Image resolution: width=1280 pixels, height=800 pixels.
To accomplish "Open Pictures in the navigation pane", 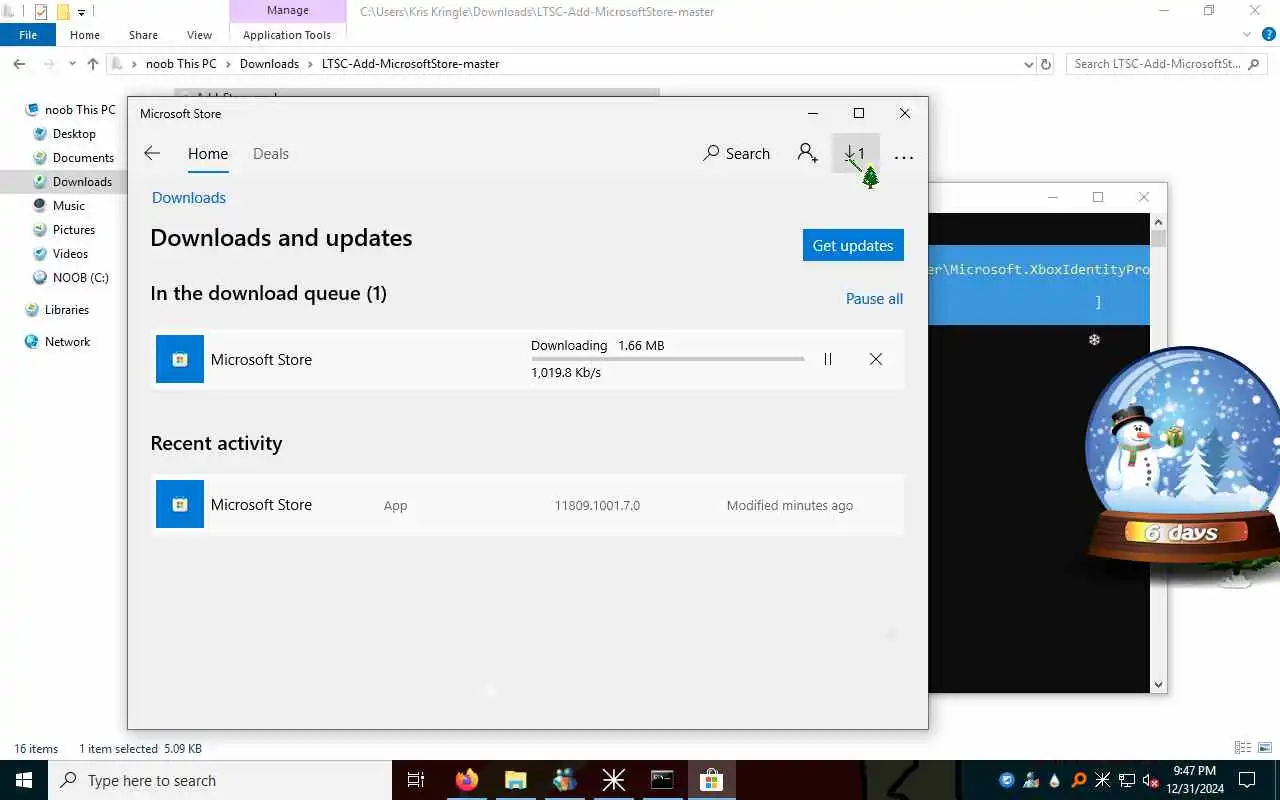I will click(x=73, y=230).
